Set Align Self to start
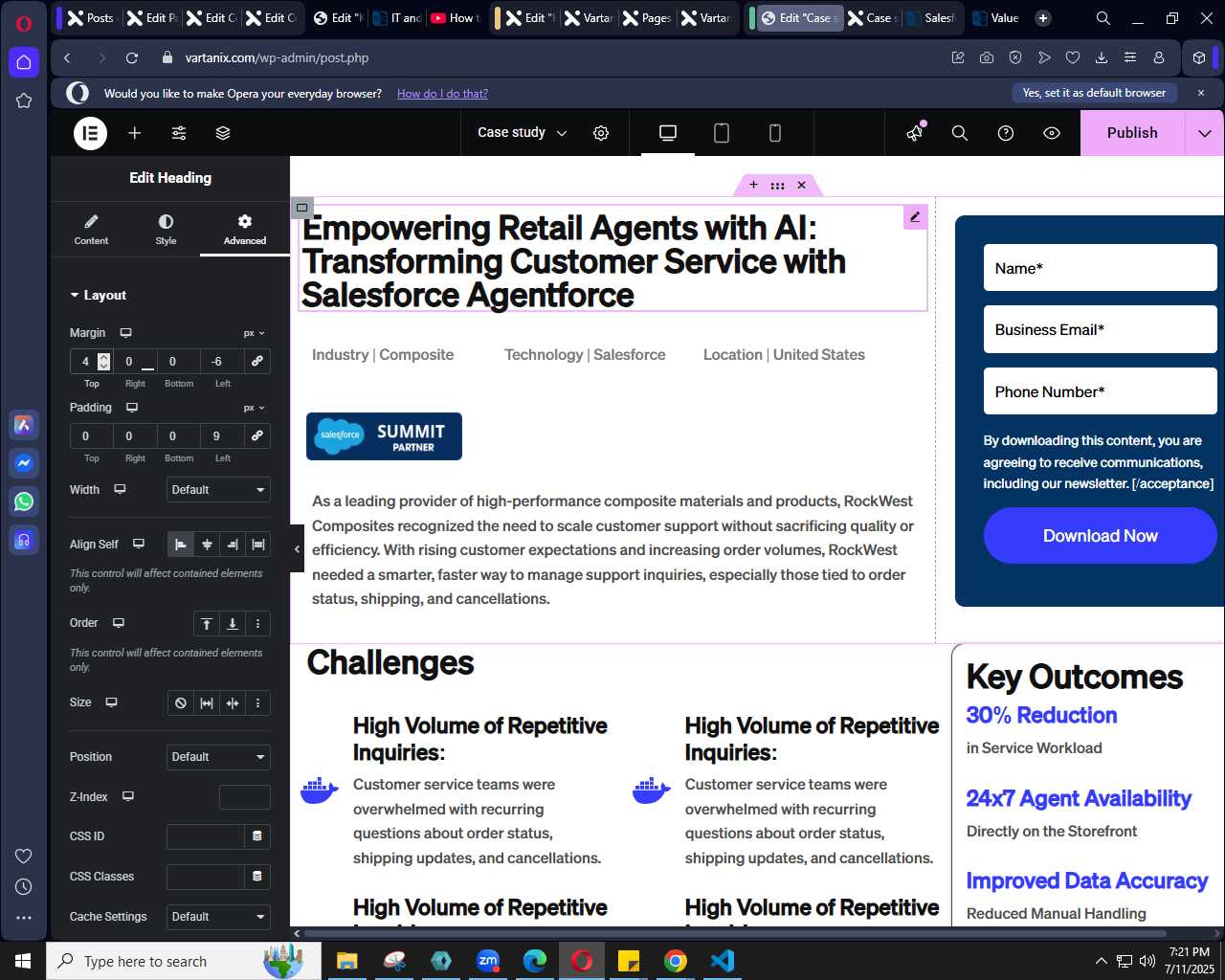This screenshot has height=980, width=1225. pos(180,545)
